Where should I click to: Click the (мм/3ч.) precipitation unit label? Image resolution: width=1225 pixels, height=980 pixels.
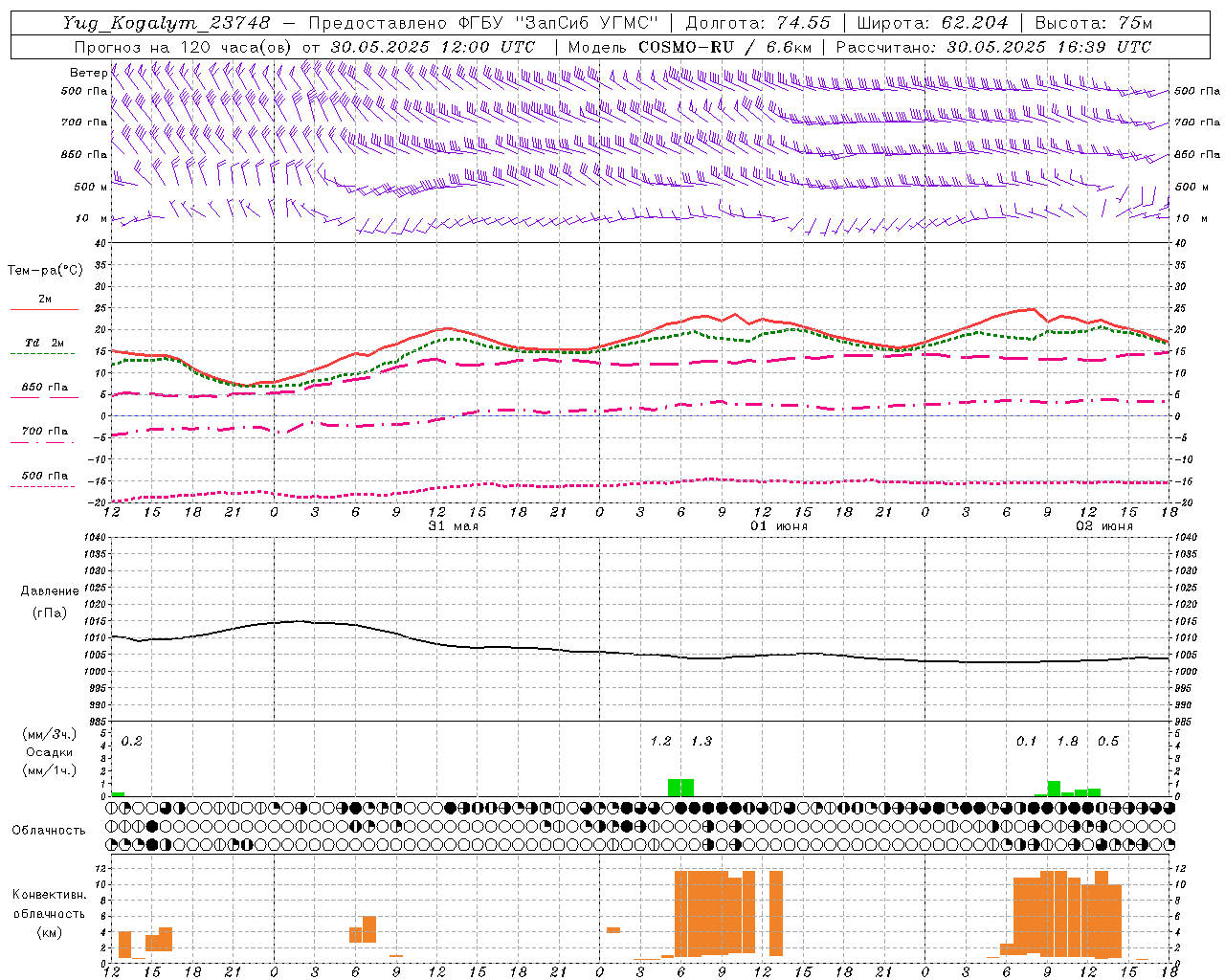point(49,734)
